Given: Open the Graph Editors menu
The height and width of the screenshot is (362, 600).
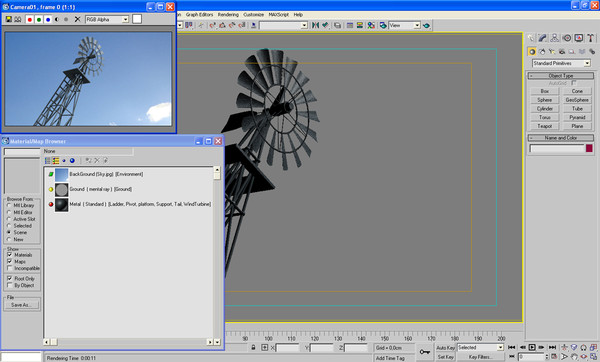Looking at the screenshot, I should pyautogui.click(x=199, y=15).
